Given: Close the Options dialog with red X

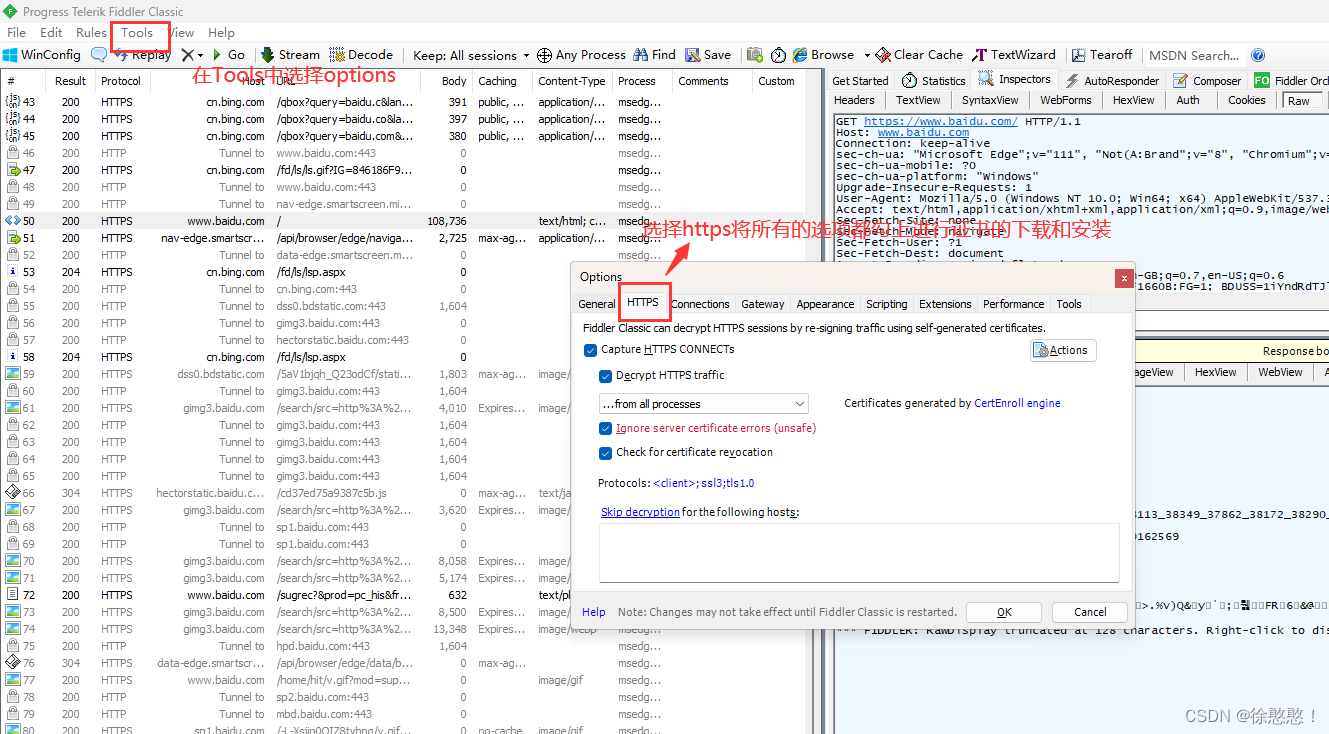Looking at the screenshot, I should (1124, 277).
